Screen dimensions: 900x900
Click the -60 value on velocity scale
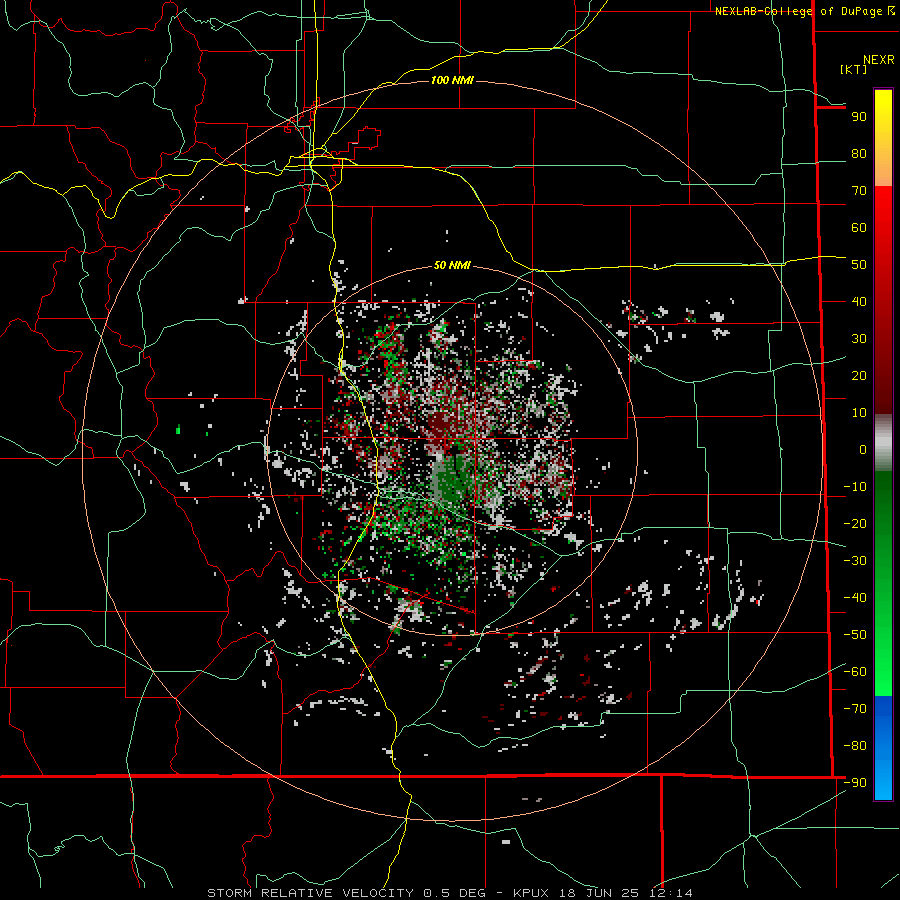click(855, 672)
